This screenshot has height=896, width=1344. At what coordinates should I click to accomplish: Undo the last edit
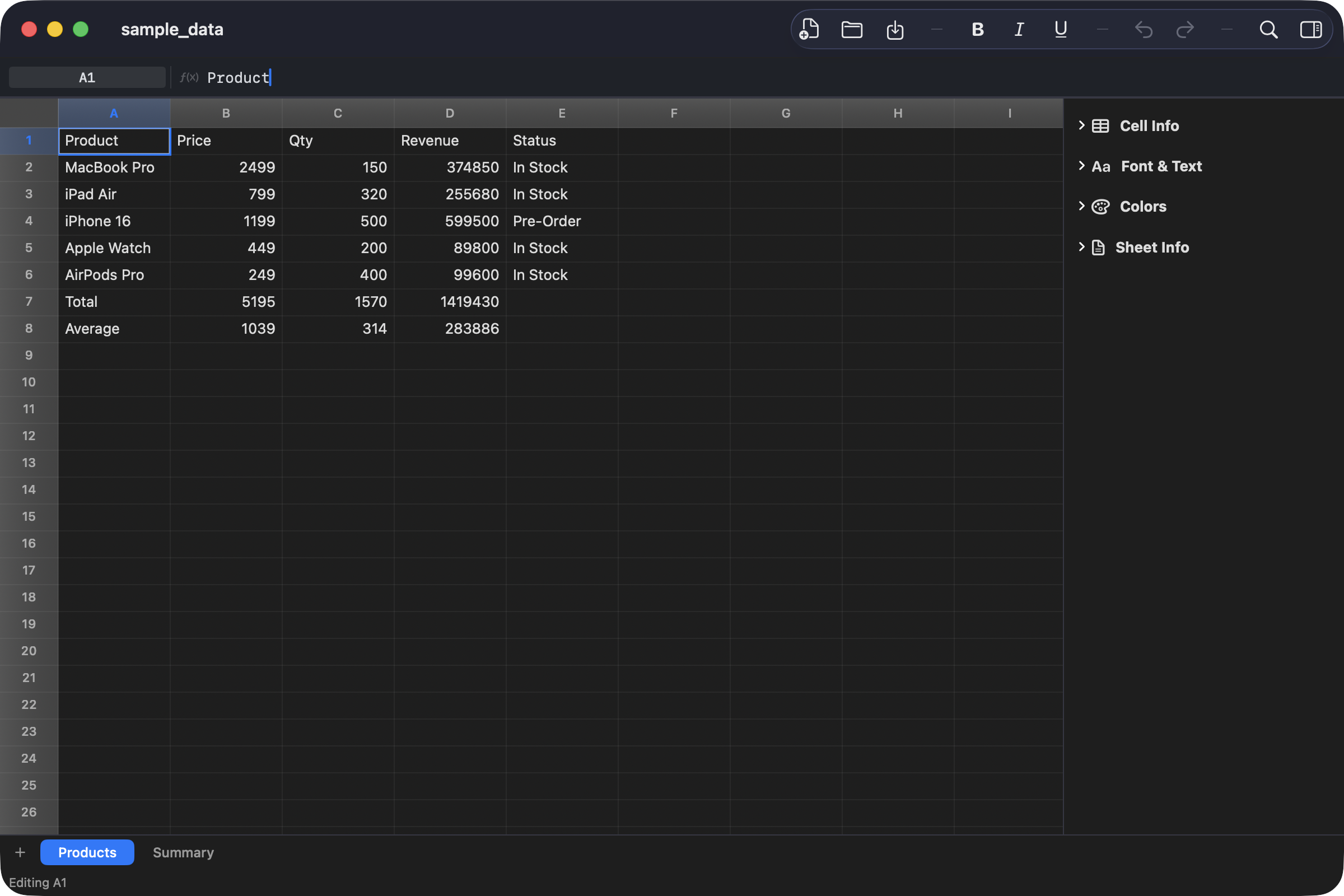tap(1144, 29)
